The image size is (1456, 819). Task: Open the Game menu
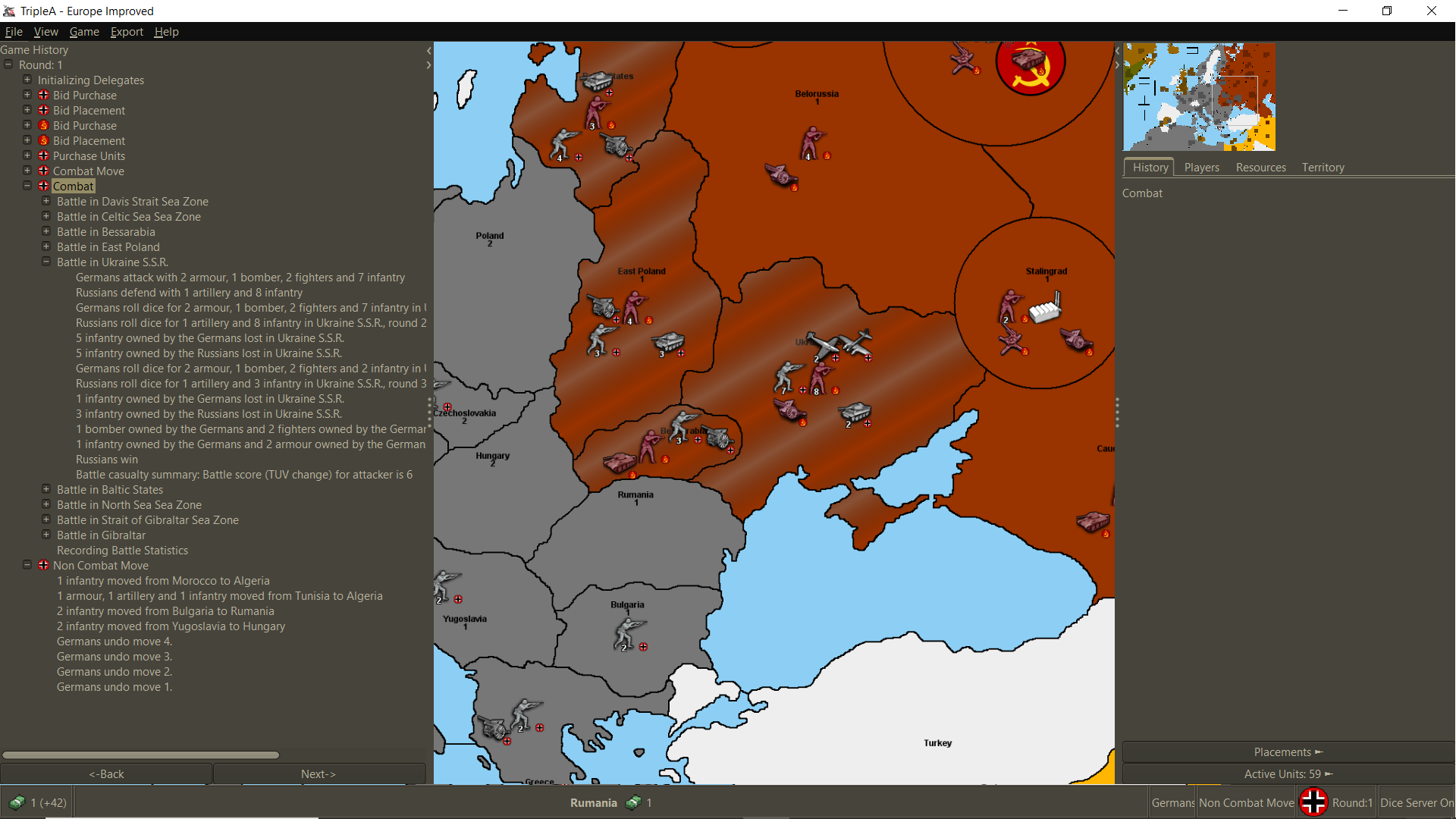(84, 32)
